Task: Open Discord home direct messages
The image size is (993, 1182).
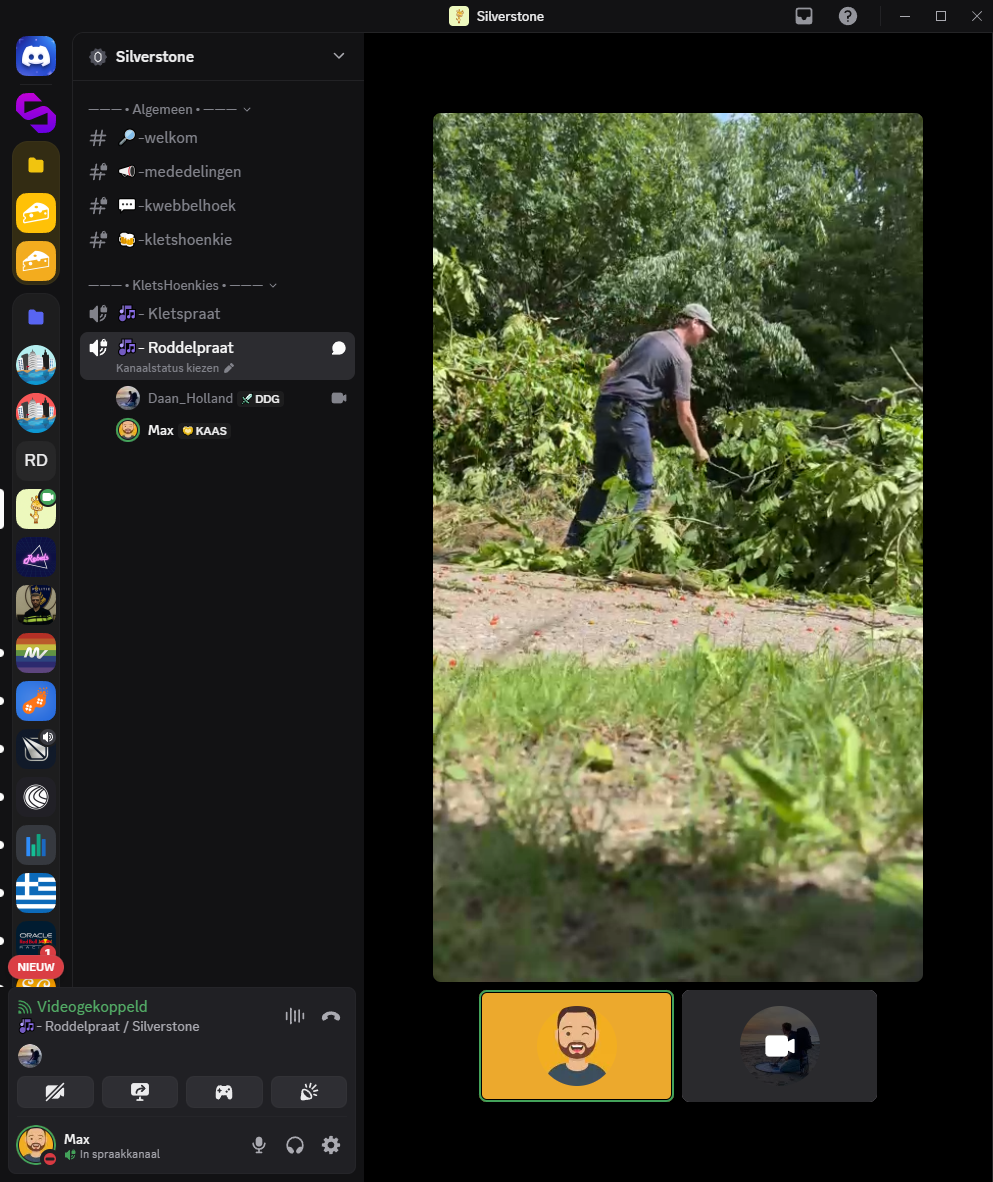Action: pyautogui.click(x=36, y=56)
